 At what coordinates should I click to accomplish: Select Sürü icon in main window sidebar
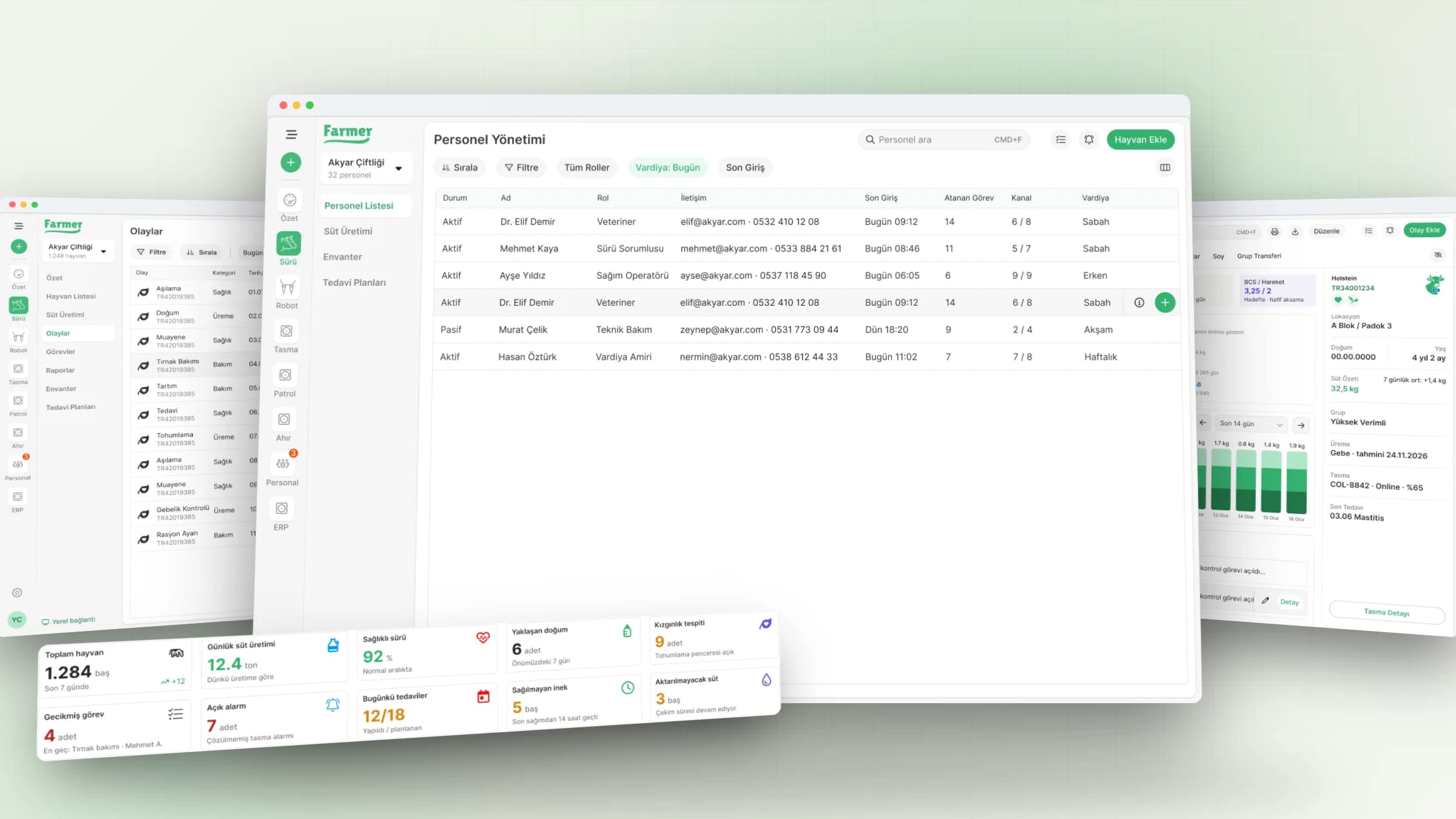288,244
